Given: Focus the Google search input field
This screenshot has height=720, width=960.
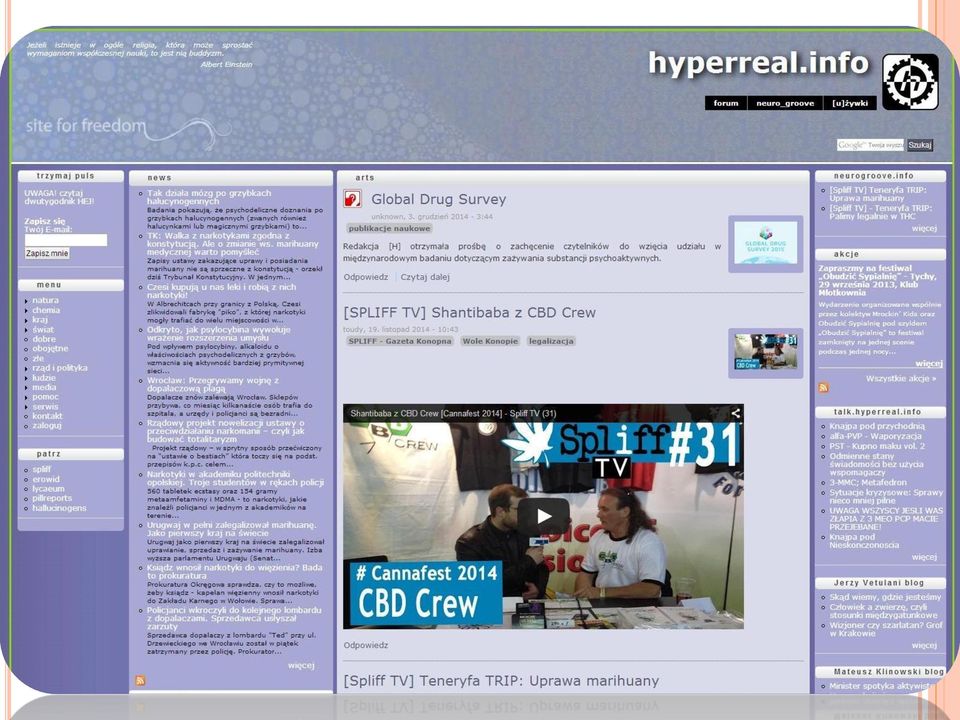Looking at the screenshot, I should pyautogui.click(x=870, y=145).
